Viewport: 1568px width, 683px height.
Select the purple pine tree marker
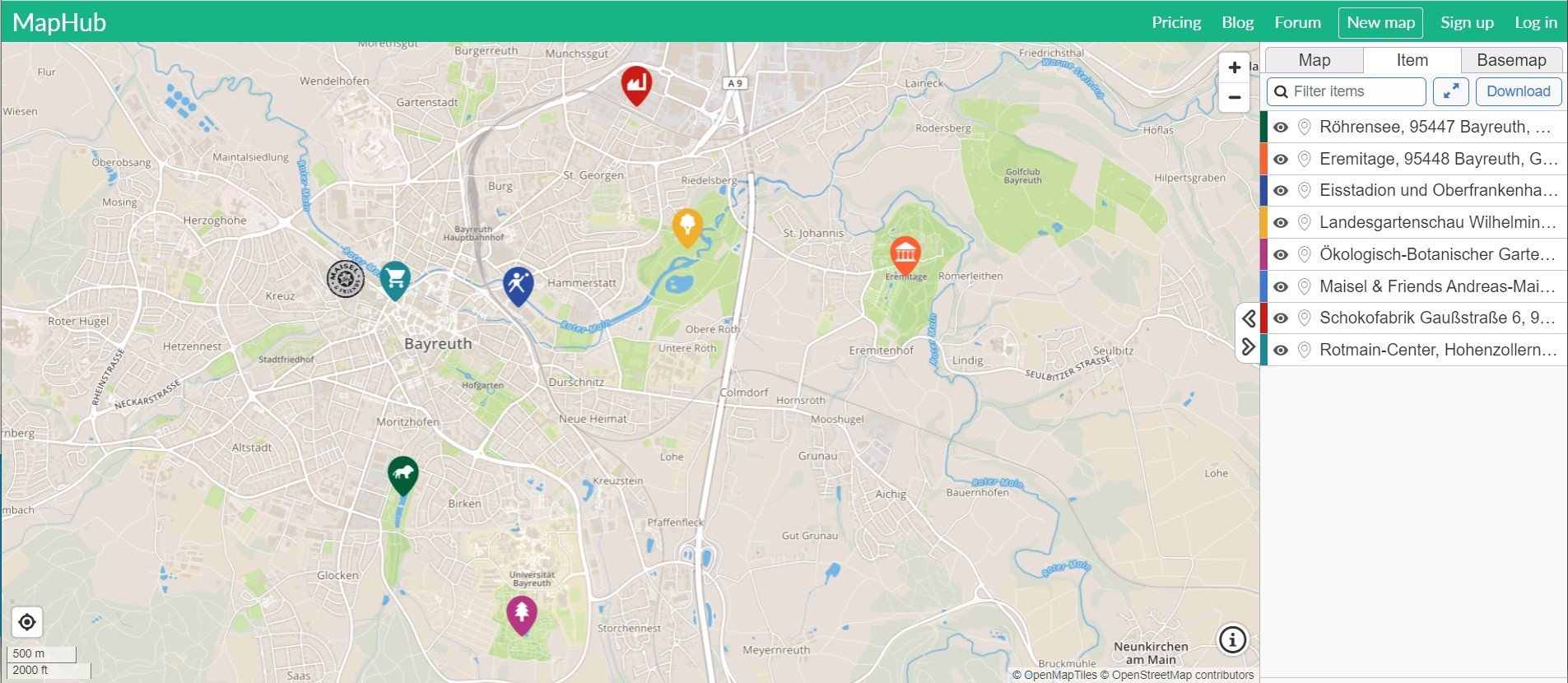[521, 615]
